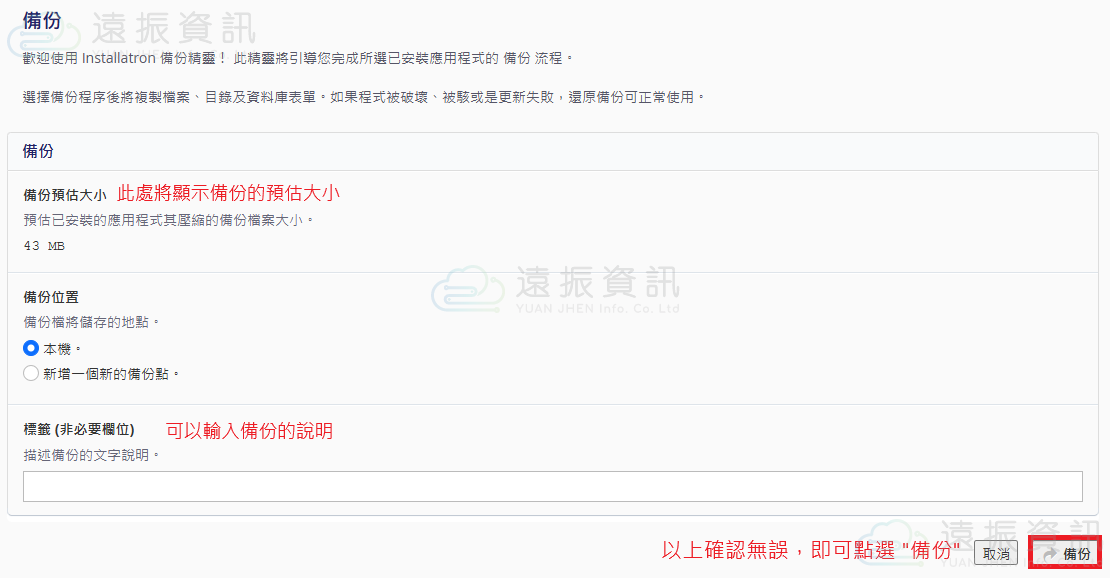This screenshot has height=578, width=1110.
Task: Click the red 可以輸入備份的說明 annotation
Action: [x=249, y=431]
